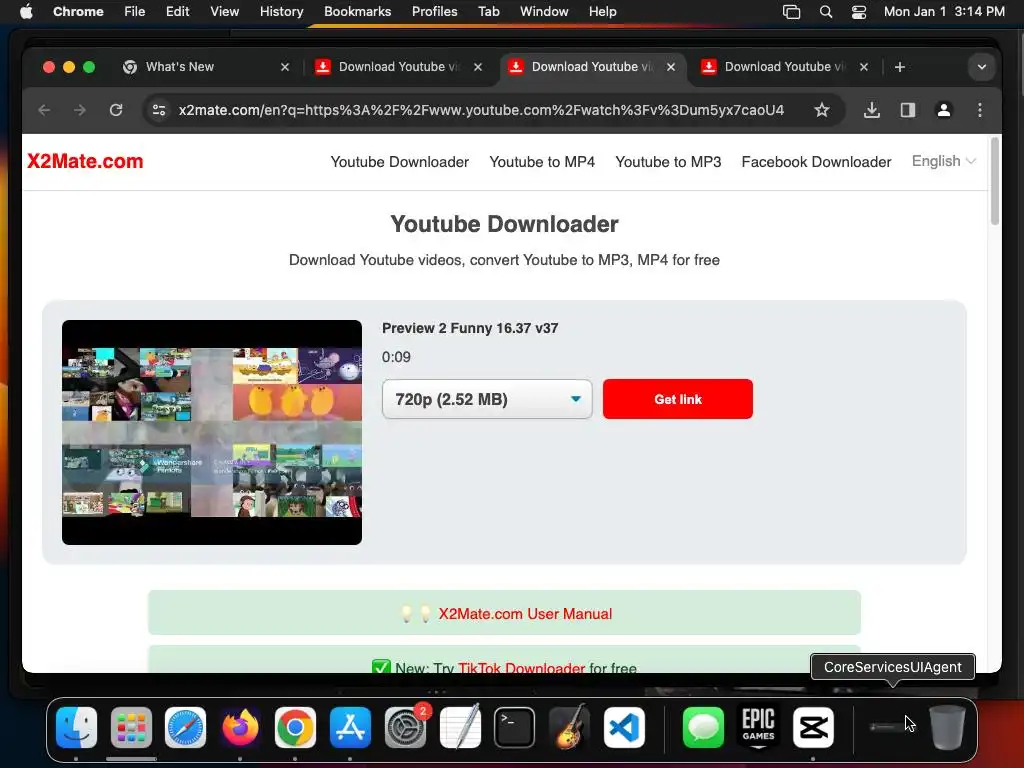Switch to the first Download Youtube tab
This screenshot has width=1024, height=768.
pyautogui.click(x=398, y=67)
